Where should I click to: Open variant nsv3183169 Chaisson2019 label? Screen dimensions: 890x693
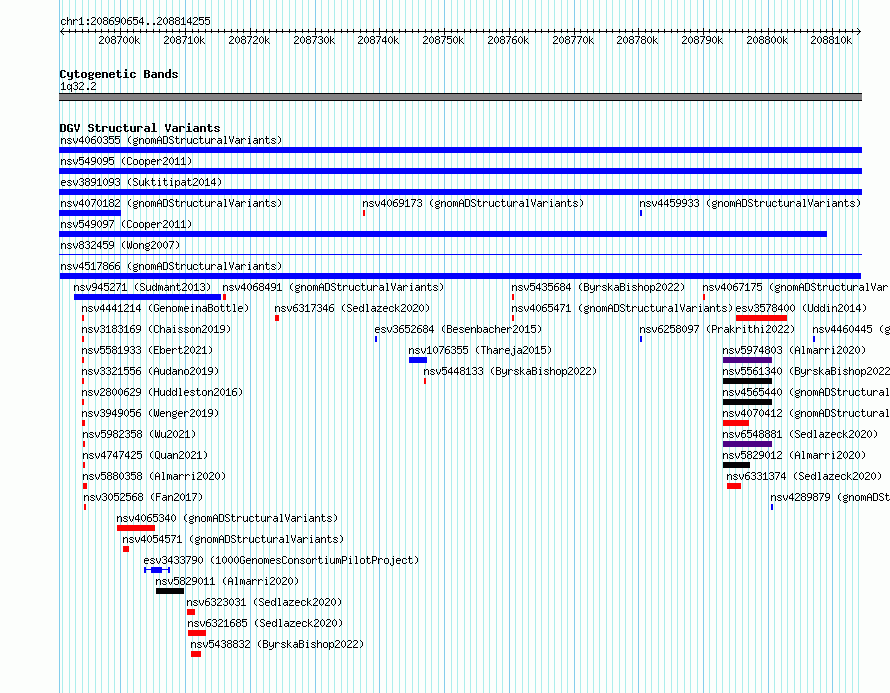coord(156,329)
